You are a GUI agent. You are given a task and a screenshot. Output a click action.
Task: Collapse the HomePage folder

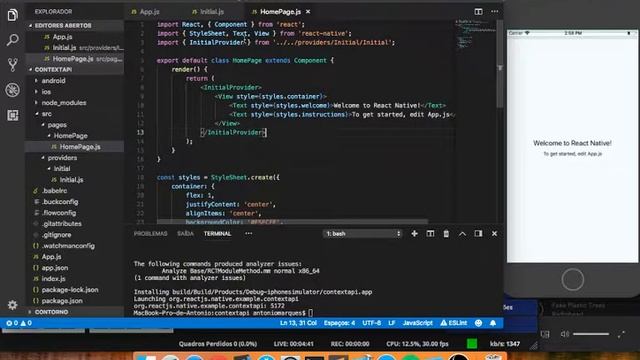pyautogui.click(x=70, y=136)
